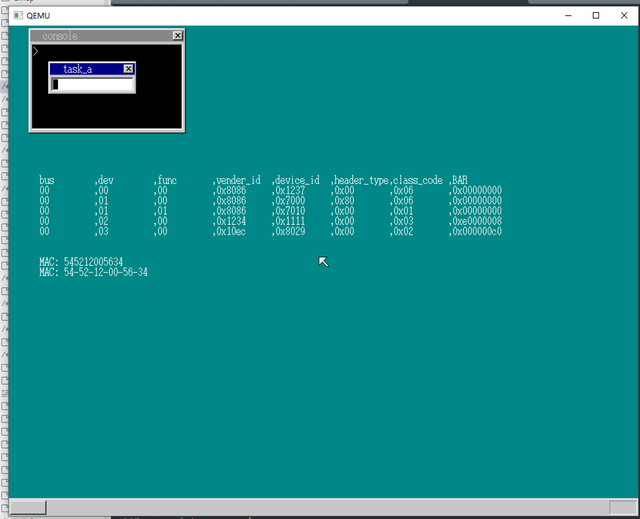
Task: Minimize the QEMU window
Action: point(568,16)
